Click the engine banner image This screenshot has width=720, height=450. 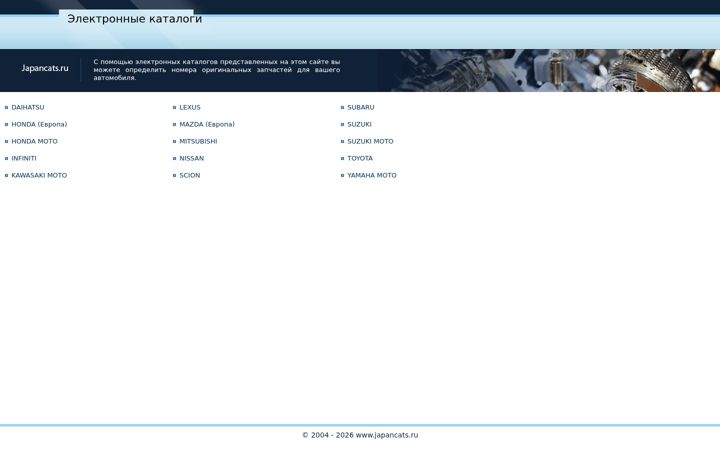[549, 70]
